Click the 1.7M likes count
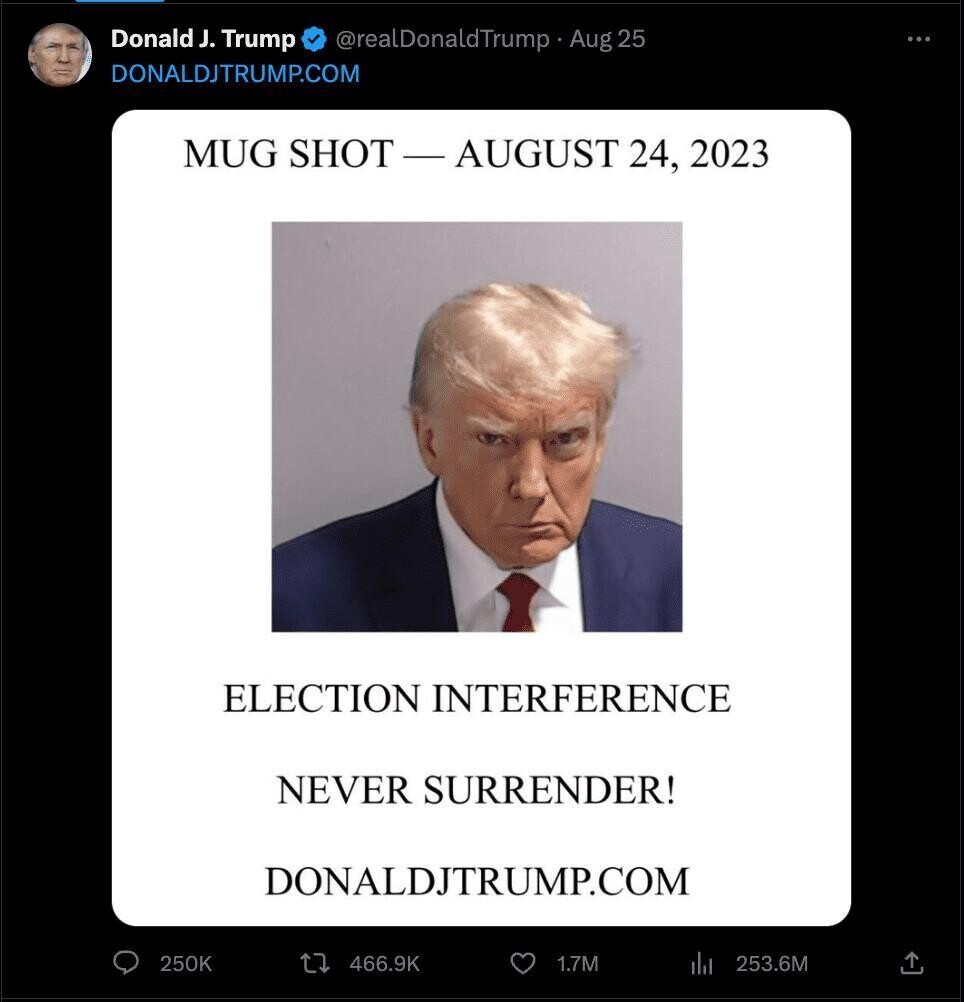This screenshot has height=1002, width=964. pyautogui.click(x=578, y=963)
